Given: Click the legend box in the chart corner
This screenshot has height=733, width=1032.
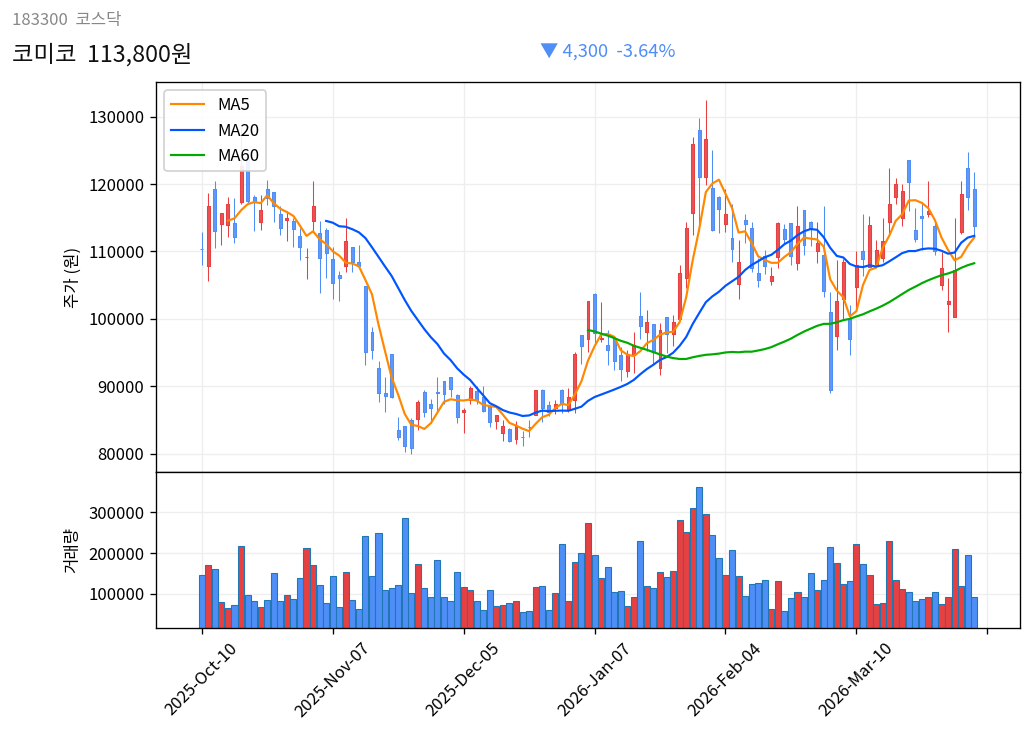Looking at the screenshot, I should pyautogui.click(x=213, y=130).
